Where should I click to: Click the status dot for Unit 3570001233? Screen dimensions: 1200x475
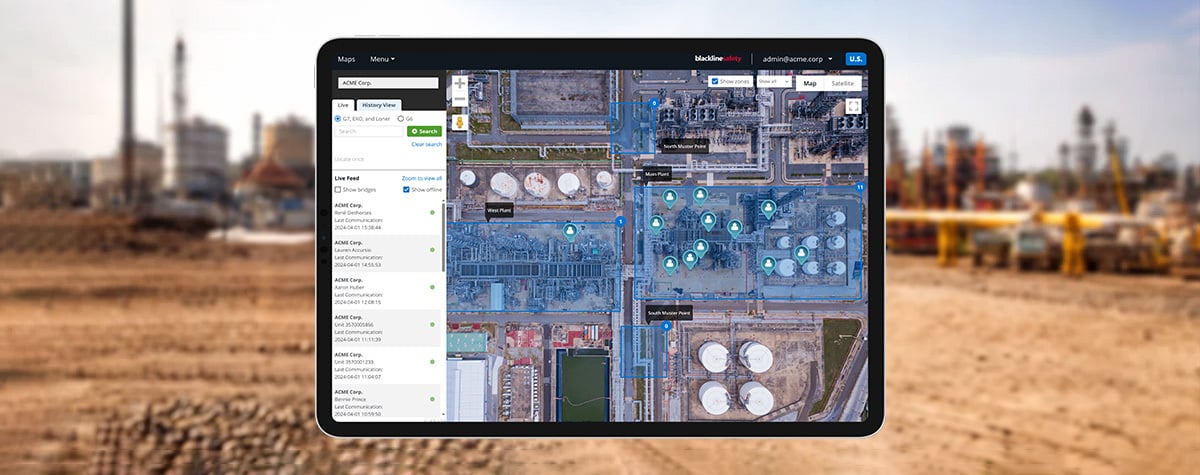click(x=432, y=361)
